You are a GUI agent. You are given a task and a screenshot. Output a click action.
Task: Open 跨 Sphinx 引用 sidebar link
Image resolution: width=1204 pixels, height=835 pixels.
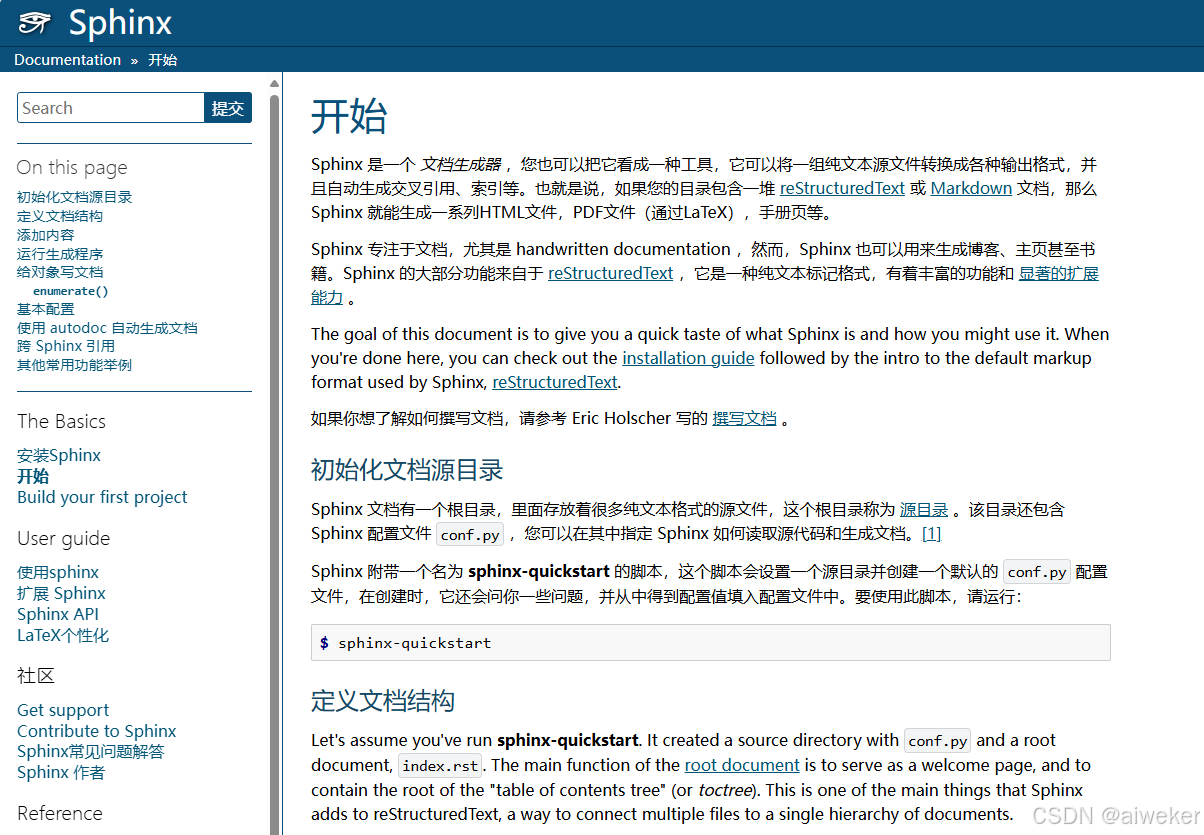[x=66, y=346]
